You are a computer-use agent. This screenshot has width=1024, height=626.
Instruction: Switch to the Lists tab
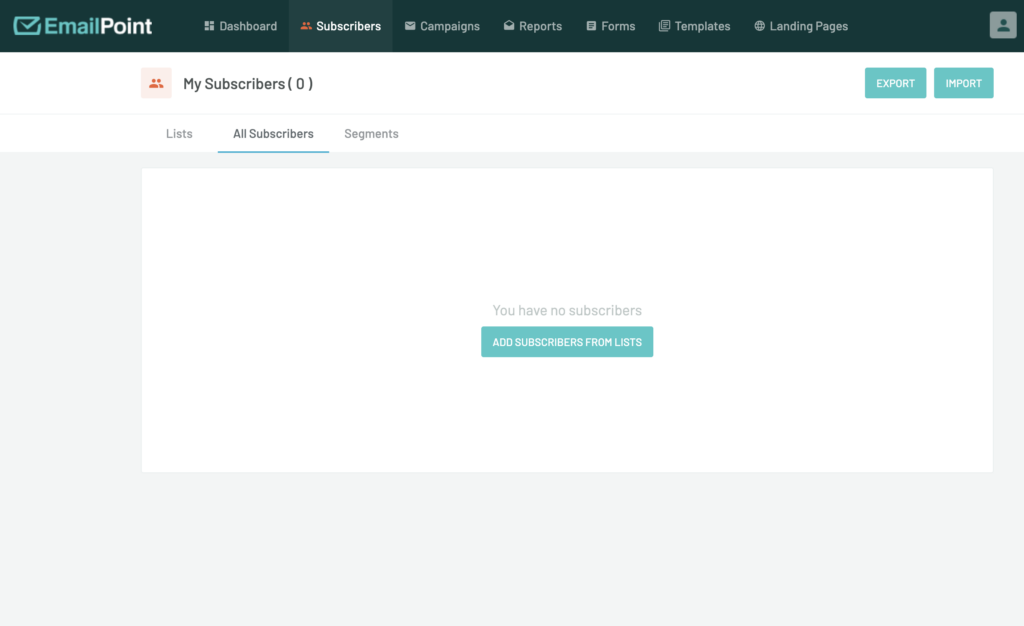tap(179, 134)
